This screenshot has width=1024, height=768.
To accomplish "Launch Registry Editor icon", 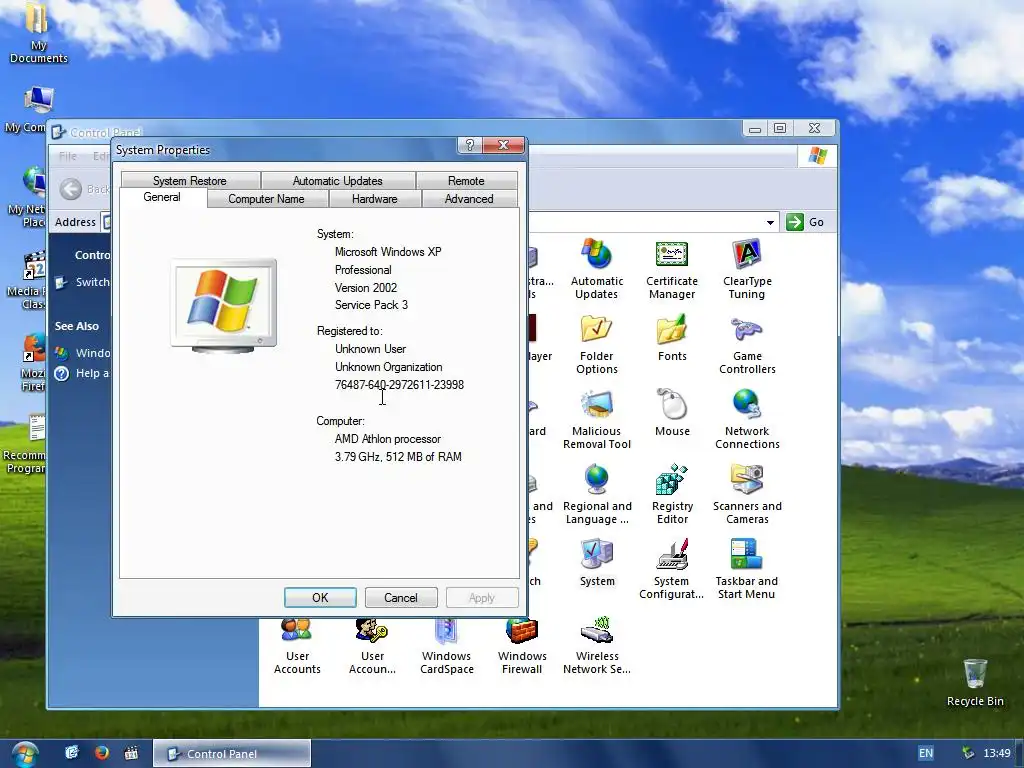I will point(672,494).
